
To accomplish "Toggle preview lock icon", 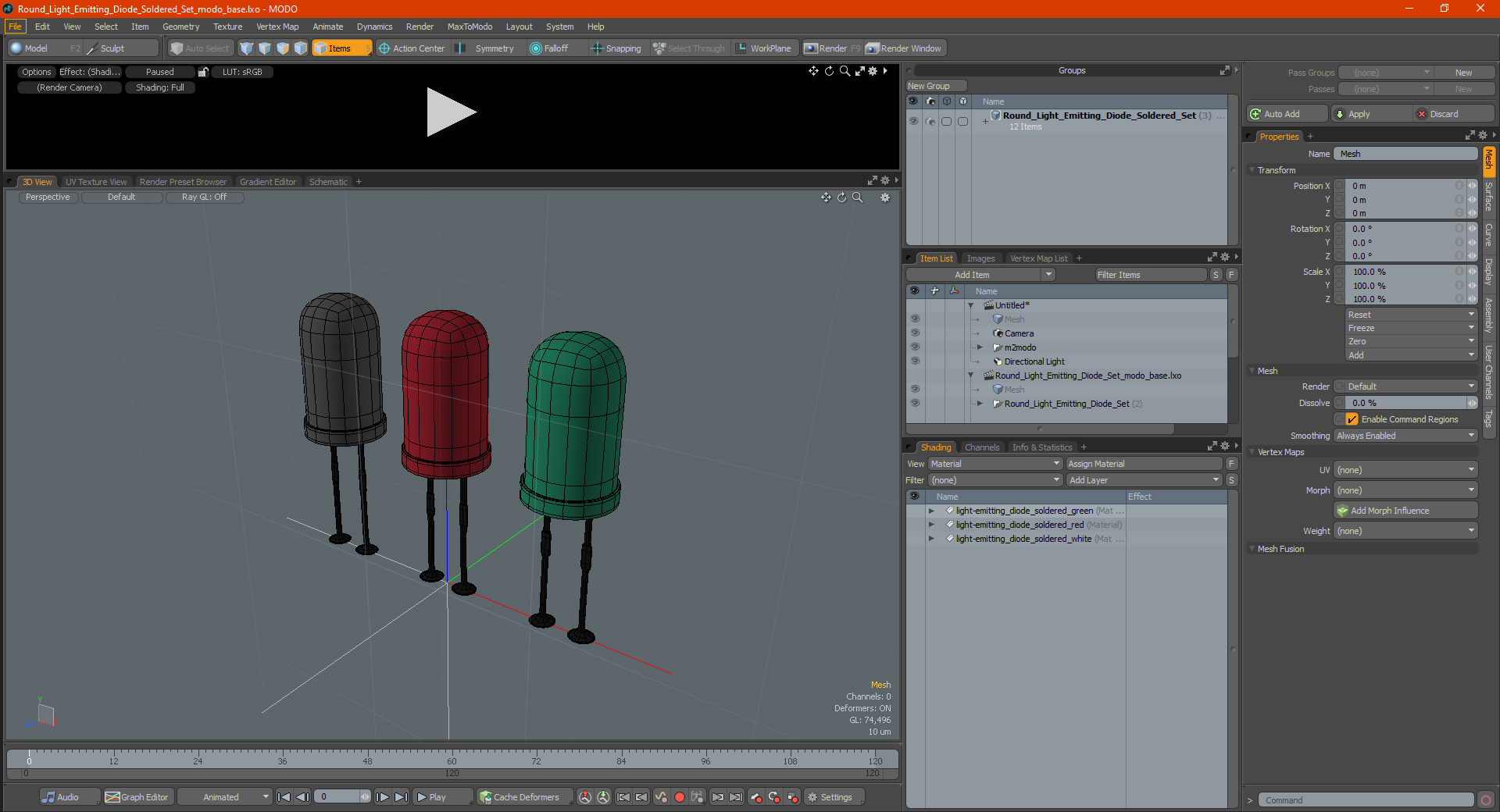I will [203, 72].
